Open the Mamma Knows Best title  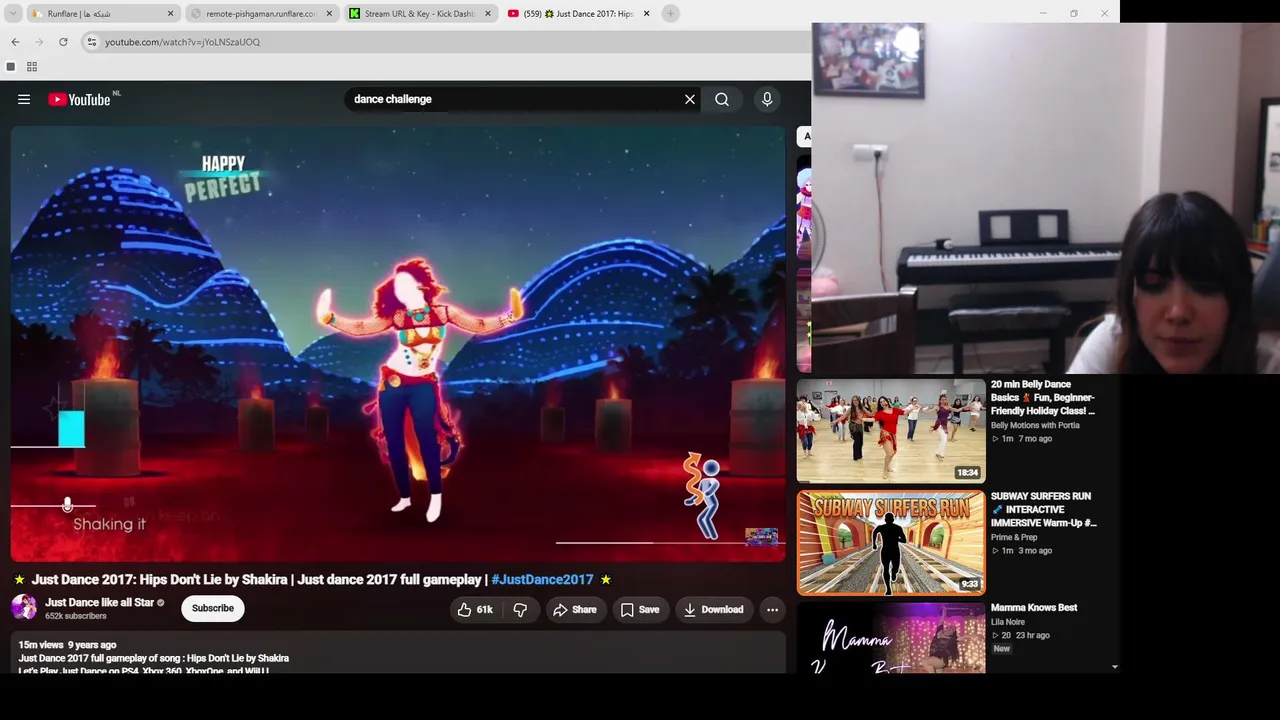point(1034,607)
